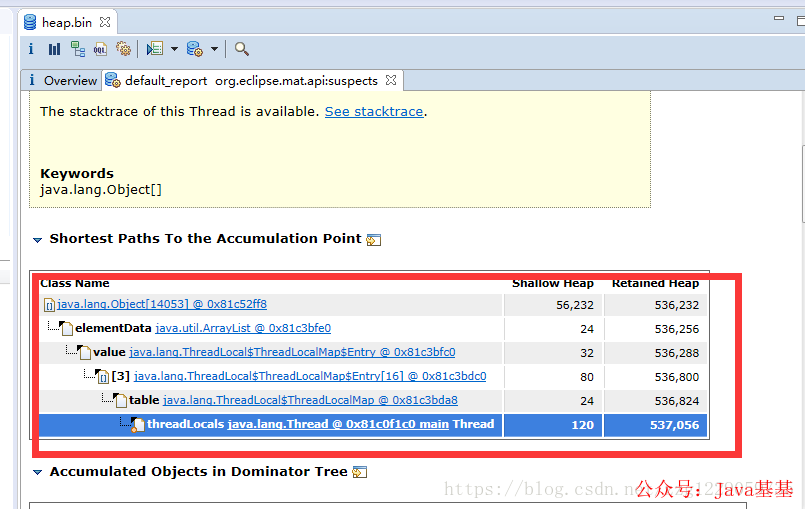
Task: Open the thread overview gear icon
Action: click(x=123, y=49)
